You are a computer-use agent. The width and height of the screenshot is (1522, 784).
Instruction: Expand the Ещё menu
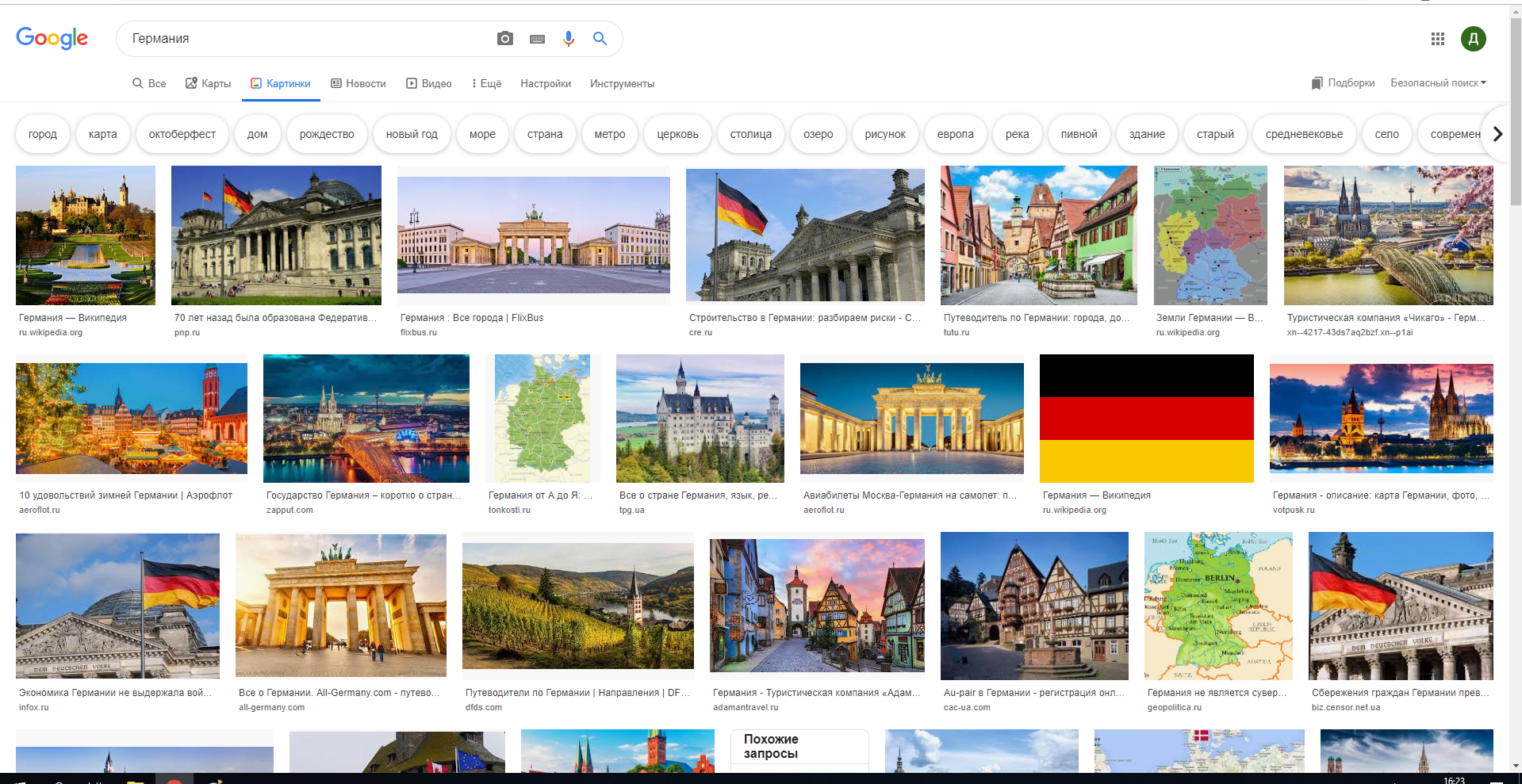(x=486, y=83)
